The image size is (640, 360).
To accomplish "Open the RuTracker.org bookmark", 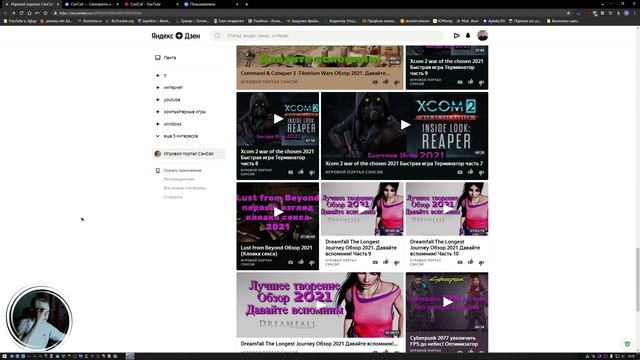I will [x=120, y=21].
